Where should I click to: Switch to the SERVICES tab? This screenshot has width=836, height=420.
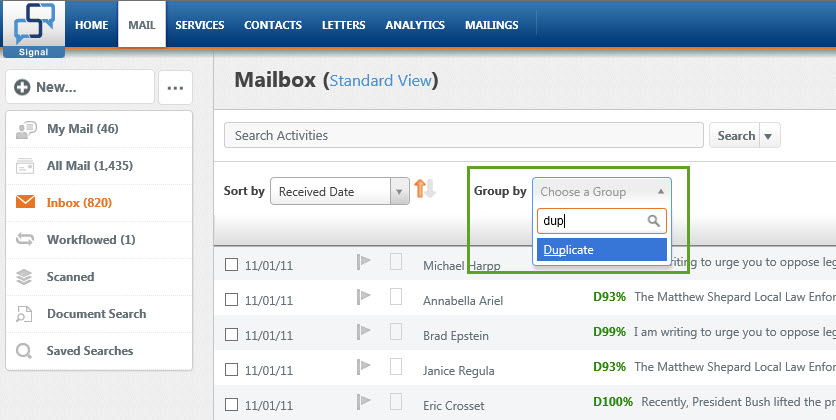coord(200,25)
